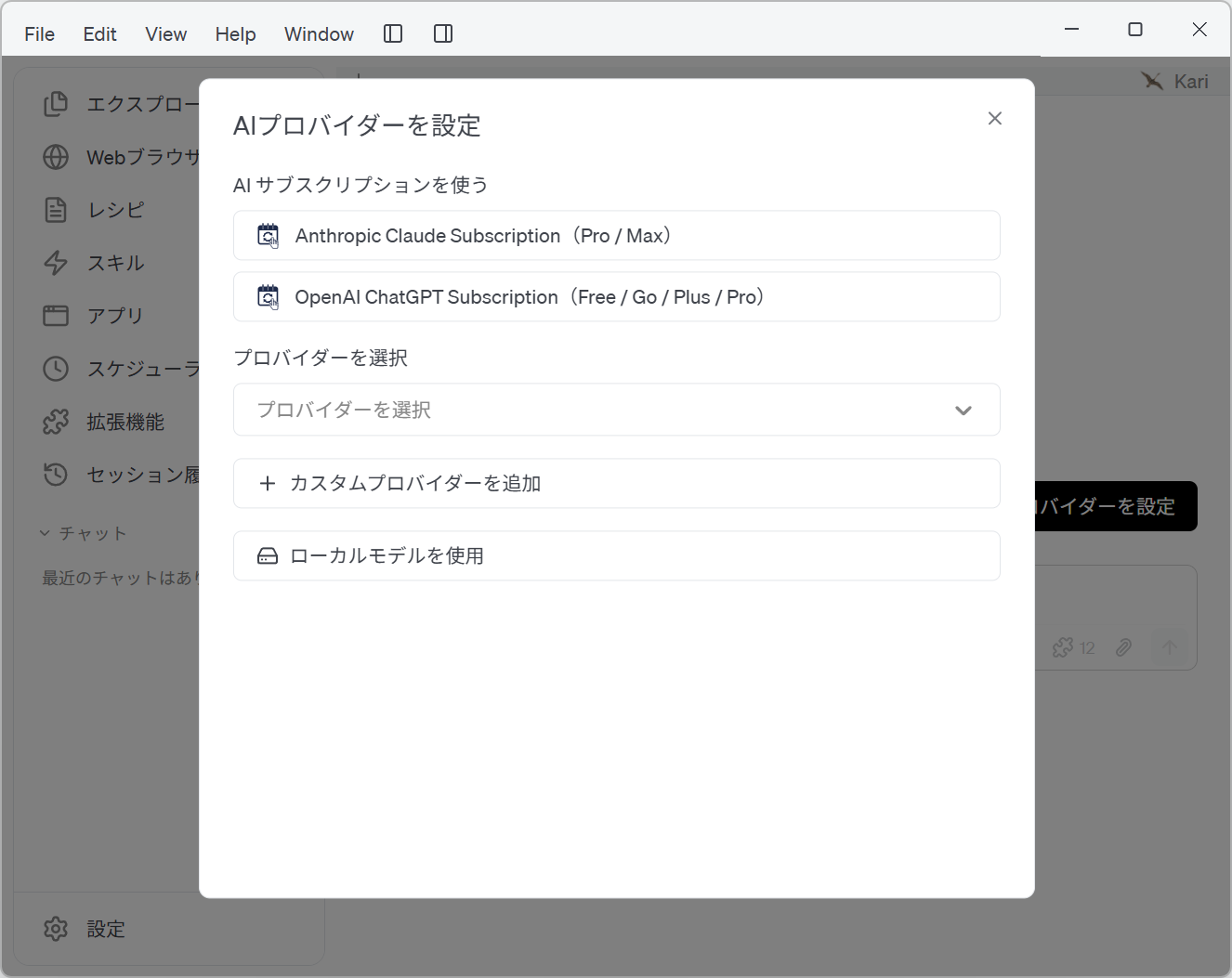The width and height of the screenshot is (1232, 978).
Task: Click the AI サブスクリプションを使う heading
Action: tap(360, 185)
